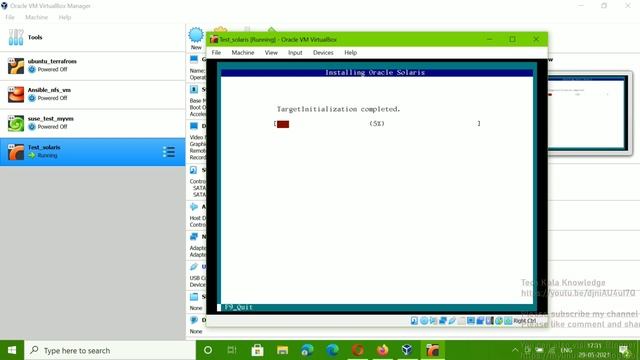Viewport: 640px width, 360px height.
Task: Click the Network section icon in Manager details
Action: coord(194,237)
